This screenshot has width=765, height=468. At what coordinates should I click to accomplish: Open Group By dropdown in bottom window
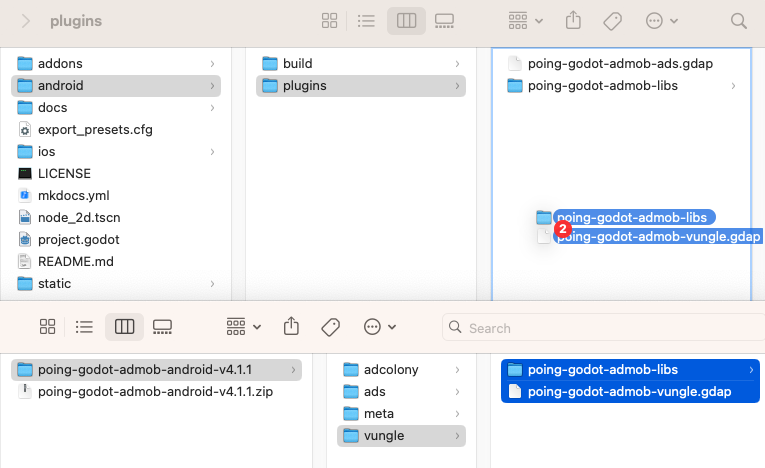(x=243, y=326)
